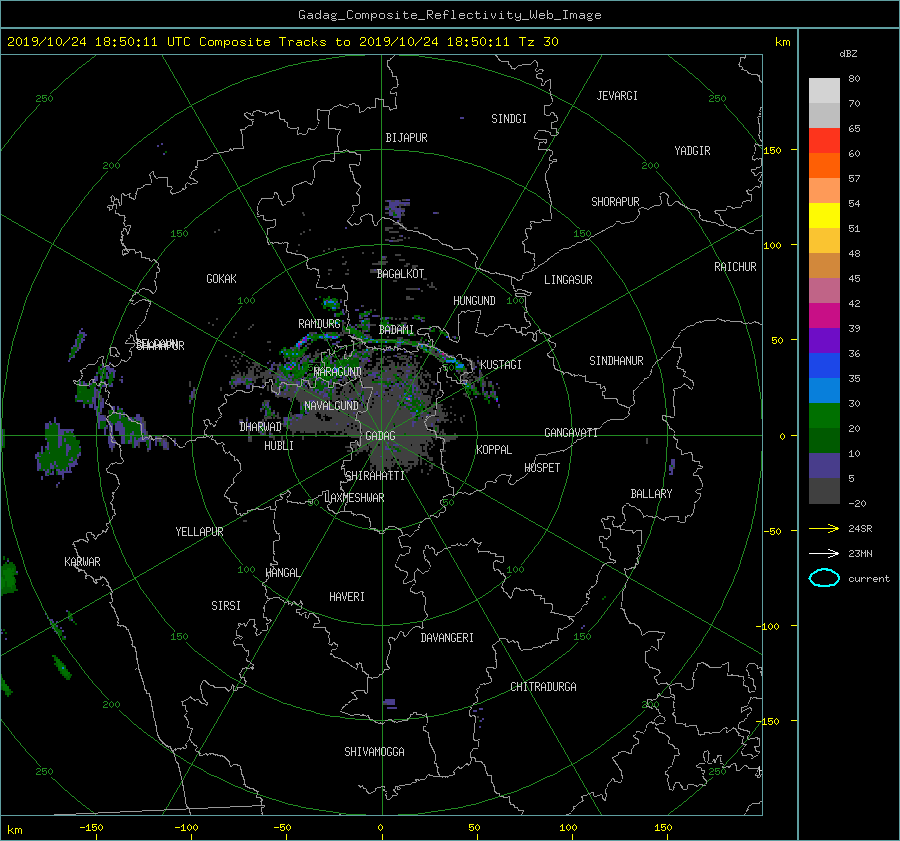Screen dimensions: 900x841
Task: Select the UTC timestamp header line
Action: point(283,42)
